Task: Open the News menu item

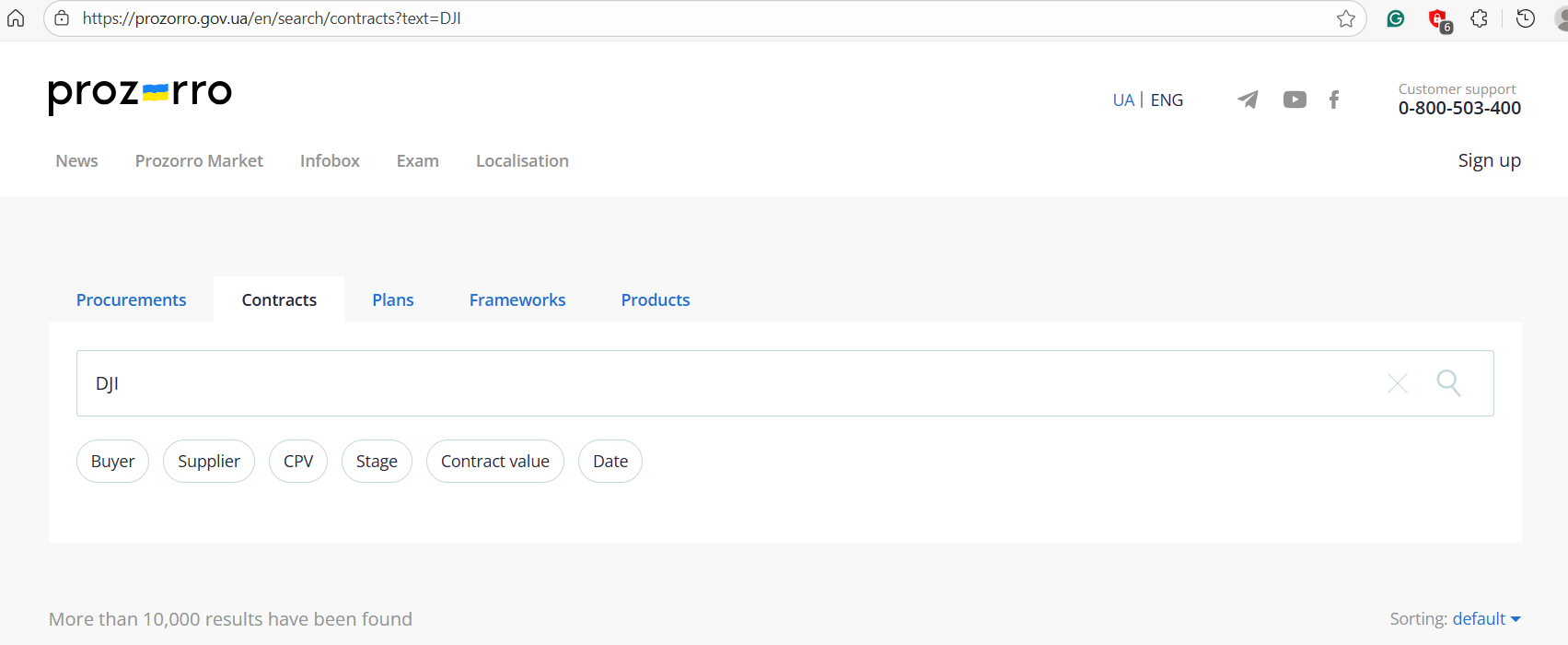Action: point(76,161)
